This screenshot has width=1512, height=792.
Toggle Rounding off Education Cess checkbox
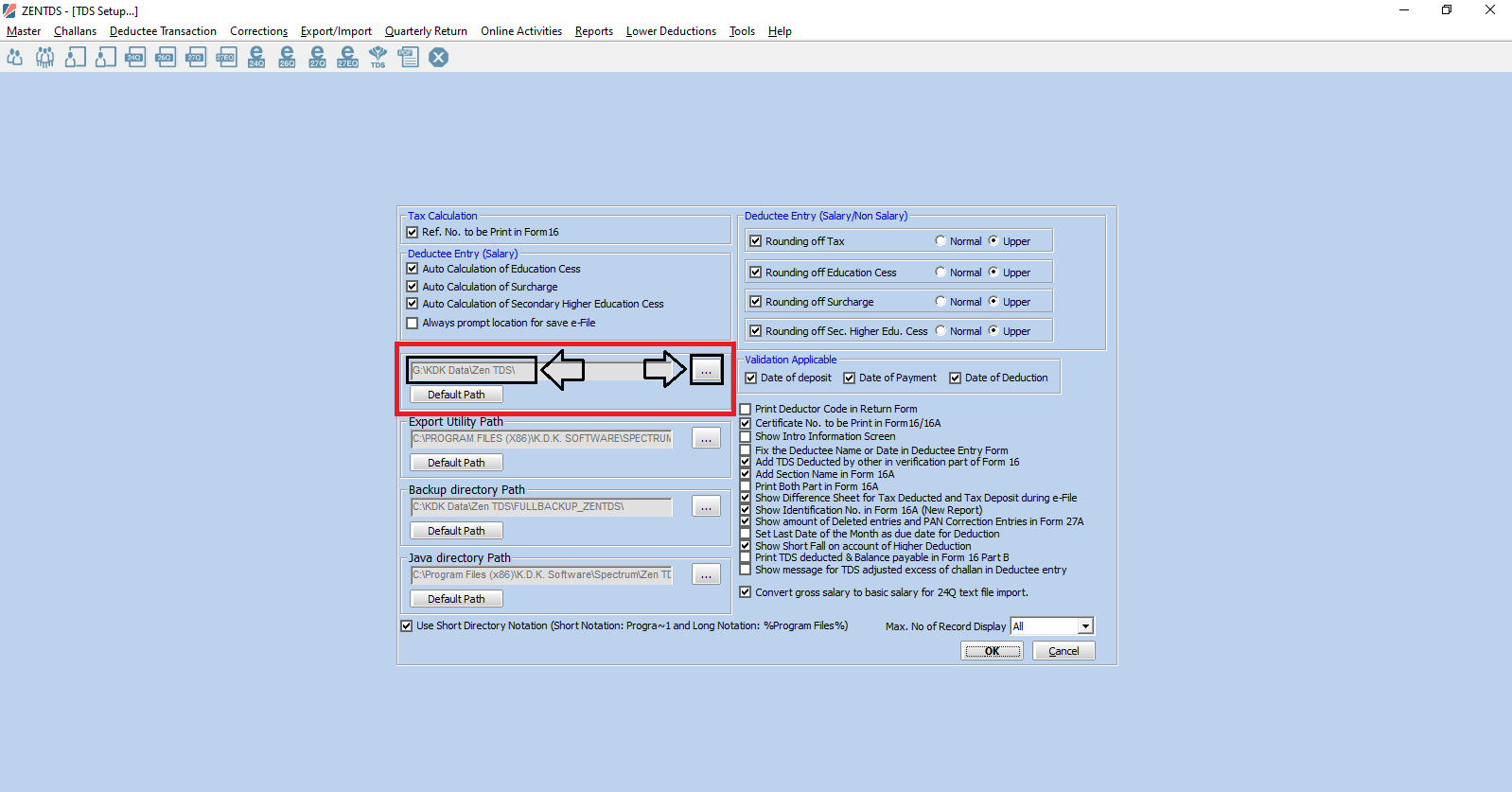(755, 273)
